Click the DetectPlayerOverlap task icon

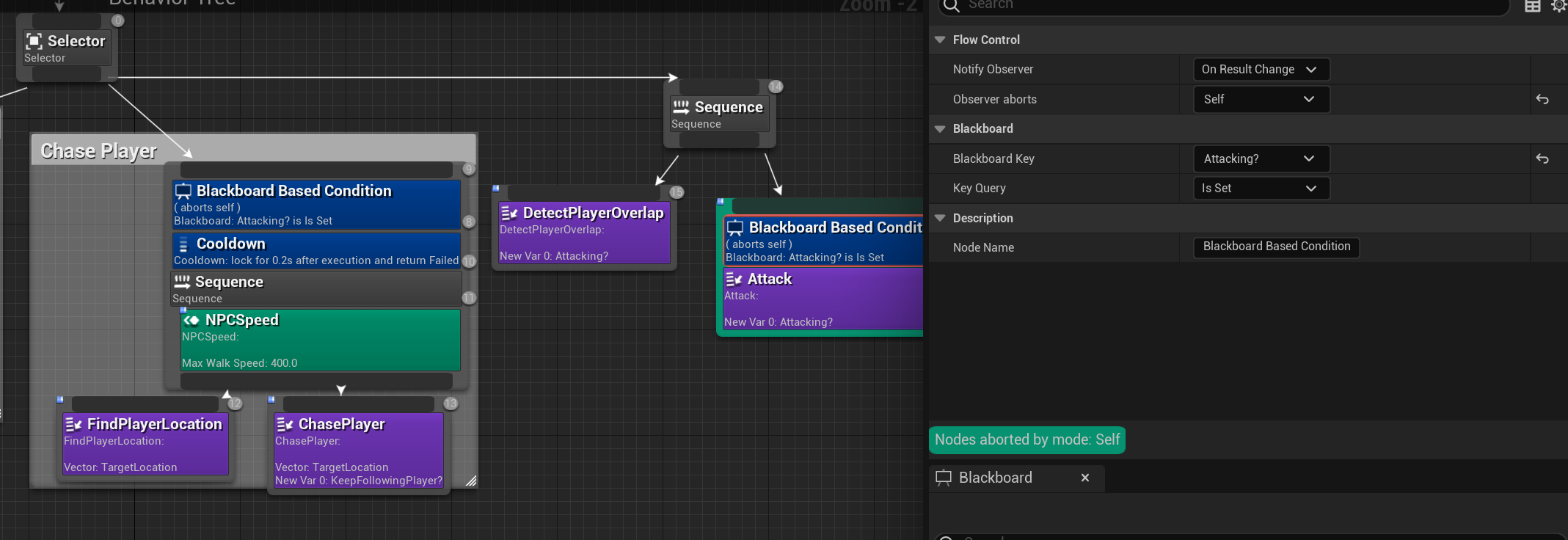(509, 213)
